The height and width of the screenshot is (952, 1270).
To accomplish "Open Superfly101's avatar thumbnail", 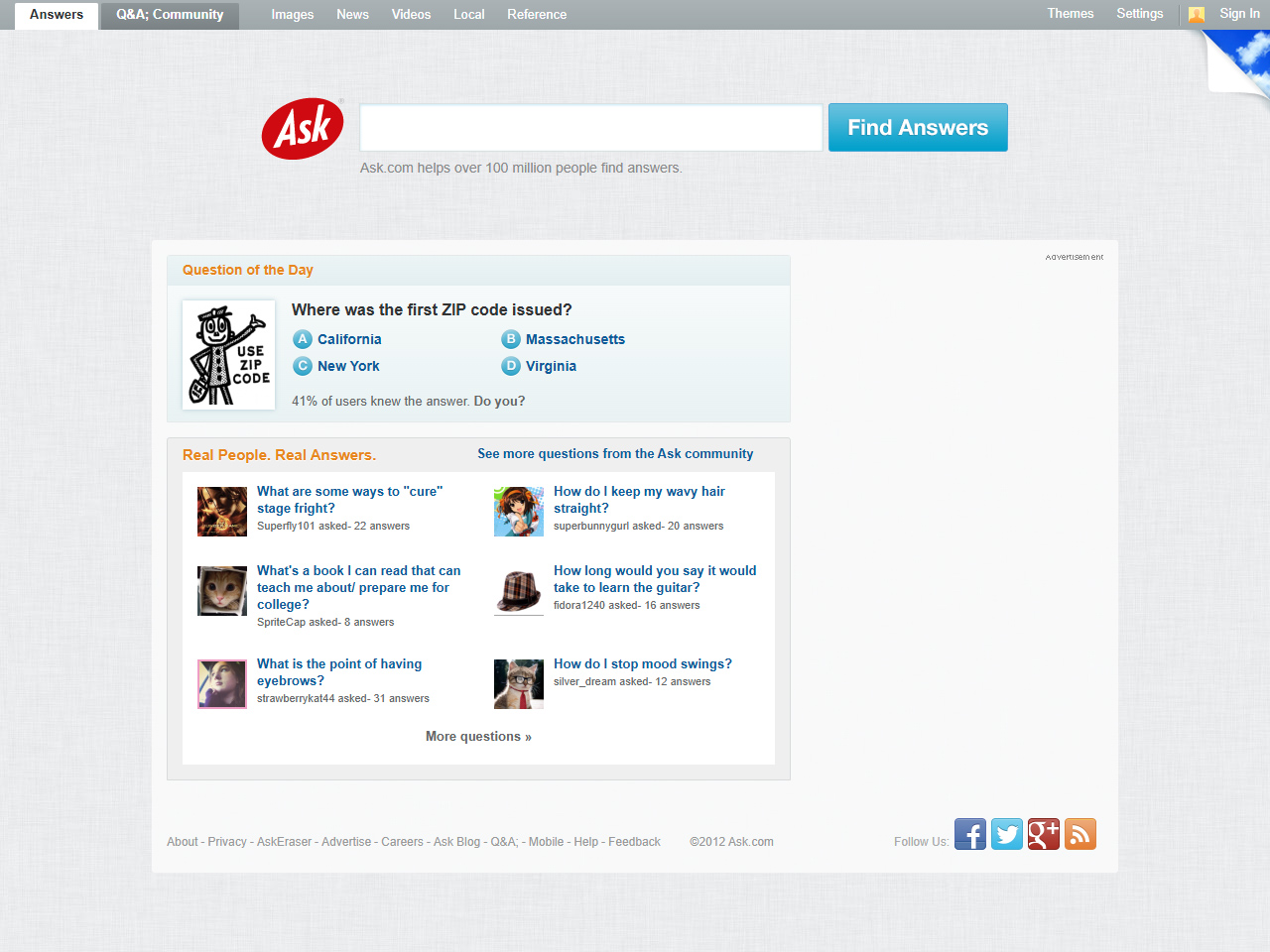I will point(222,512).
